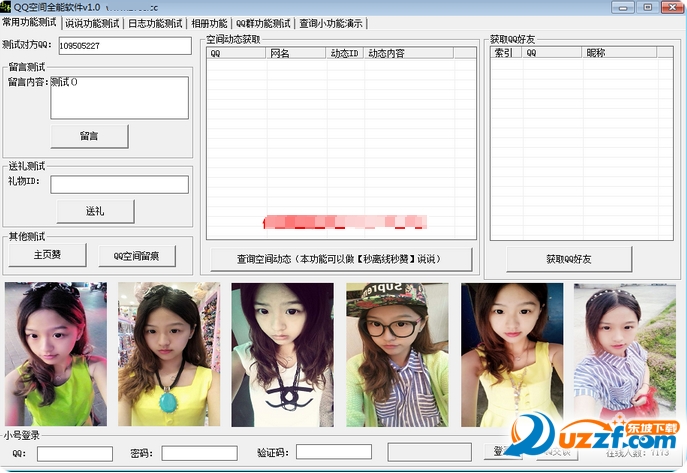Minimize the QQ空间全能软件 window

point(623,7)
